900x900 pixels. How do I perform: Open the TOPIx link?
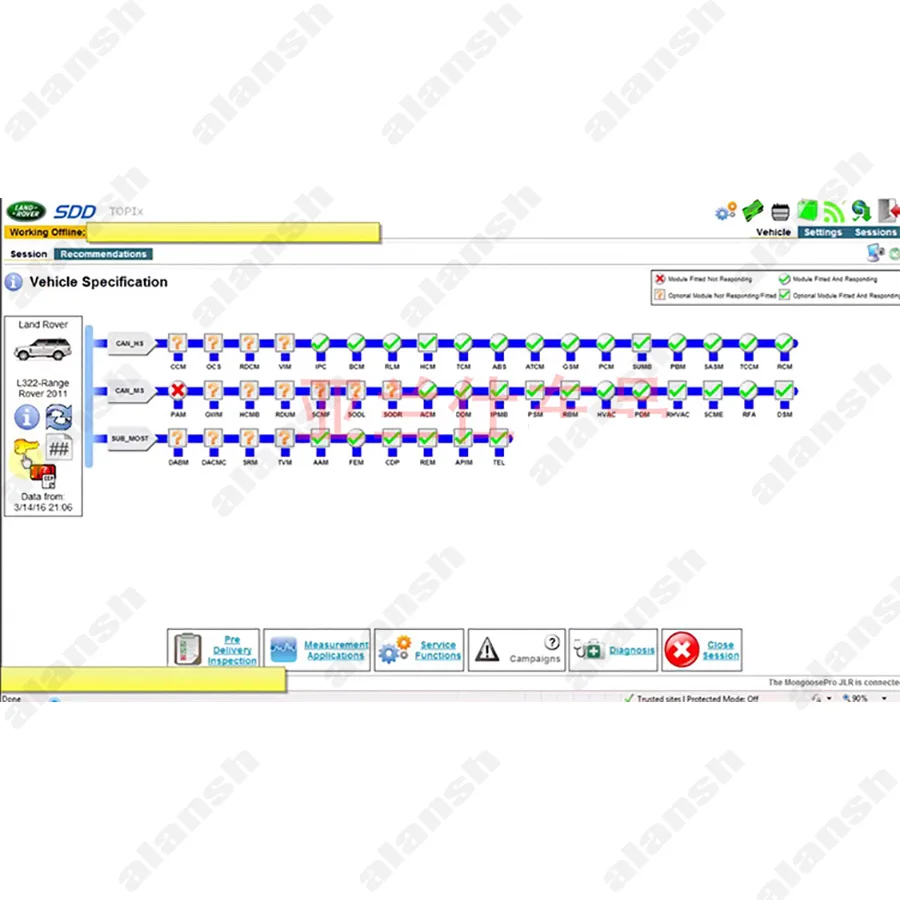[x=126, y=211]
